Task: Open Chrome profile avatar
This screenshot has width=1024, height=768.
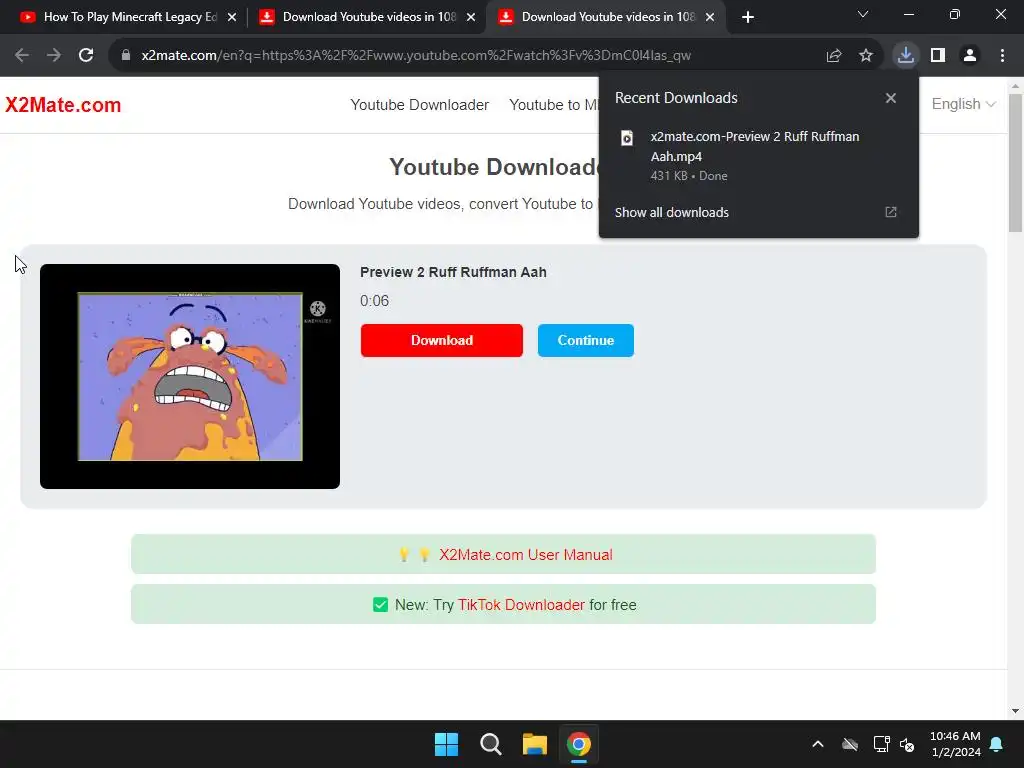Action: tap(970, 56)
